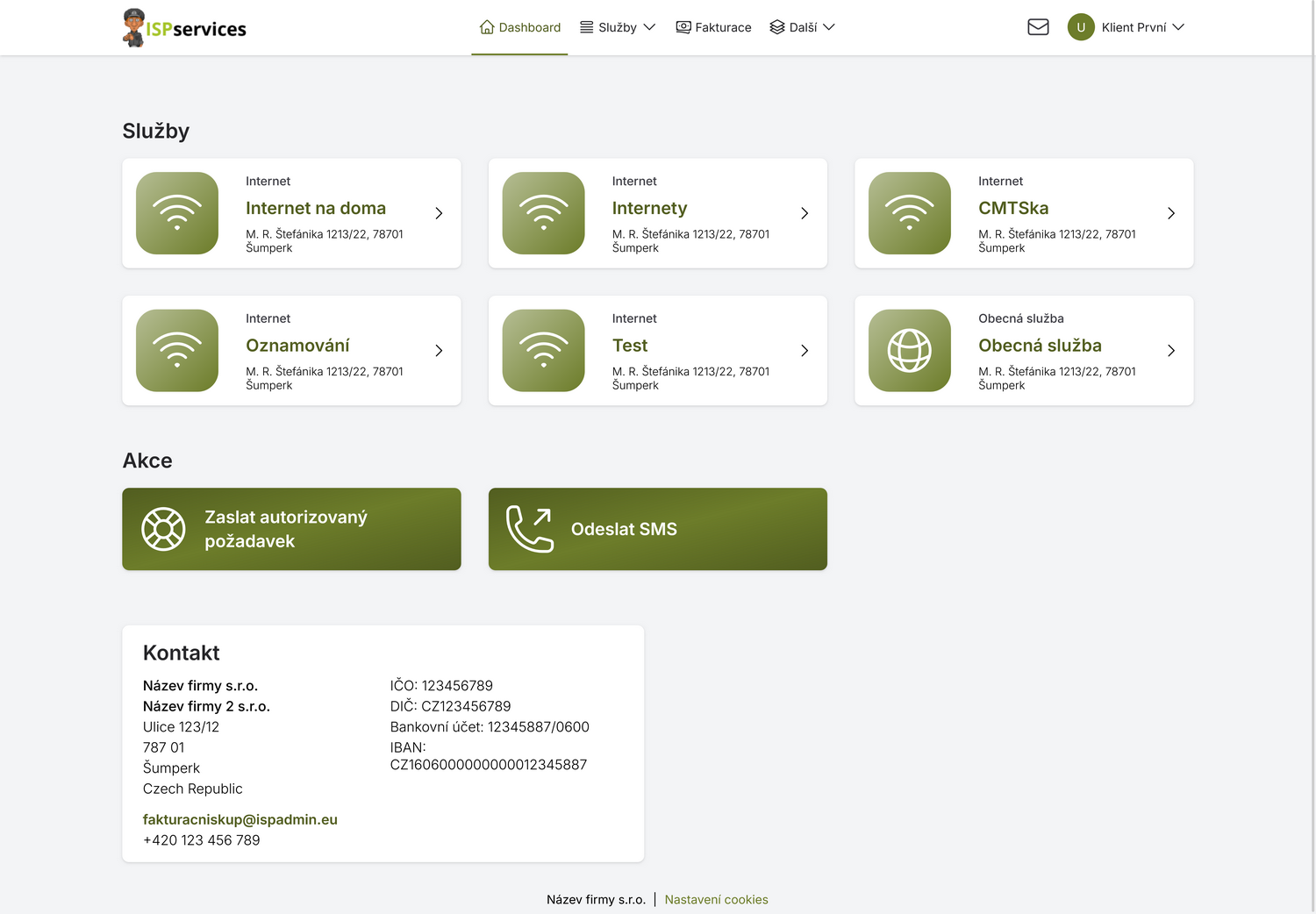This screenshot has height=914, width=1316.
Task: Click the Služby list icon in navbar
Action: click(x=587, y=27)
